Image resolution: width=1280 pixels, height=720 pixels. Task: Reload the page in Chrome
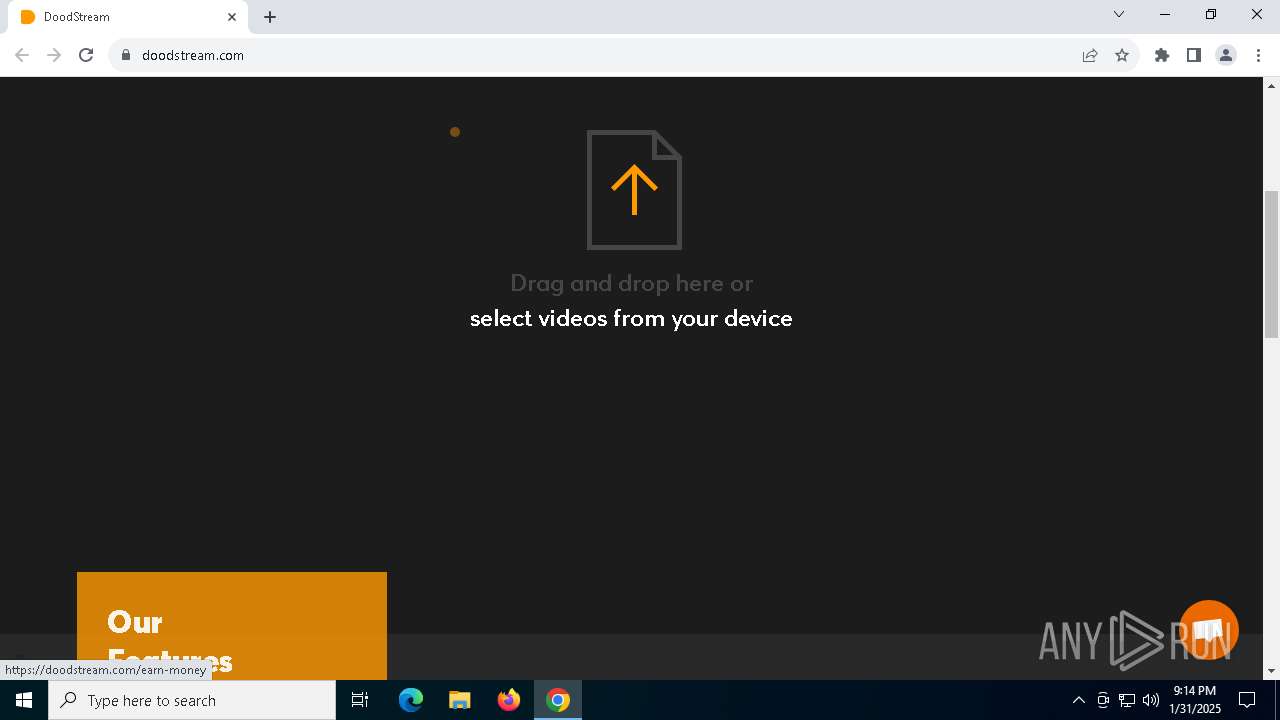pos(86,55)
